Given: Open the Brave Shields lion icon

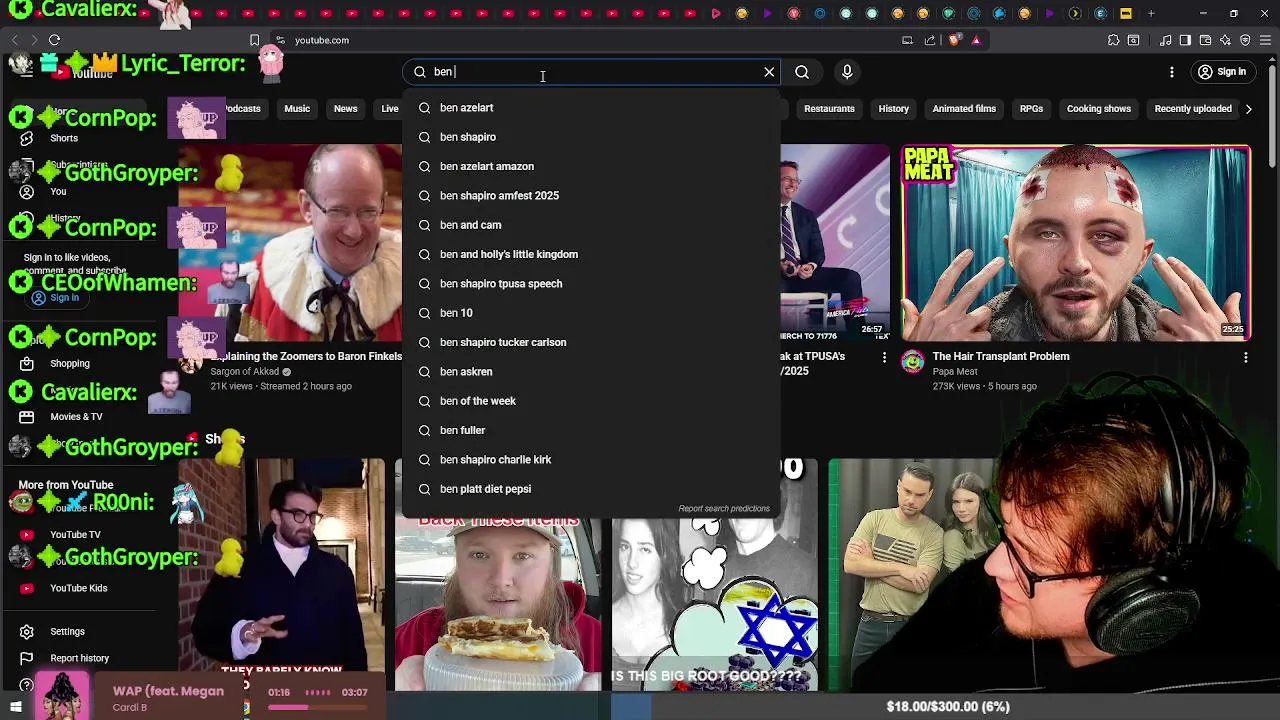Looking at the screenshot, I should pos(954,40).
